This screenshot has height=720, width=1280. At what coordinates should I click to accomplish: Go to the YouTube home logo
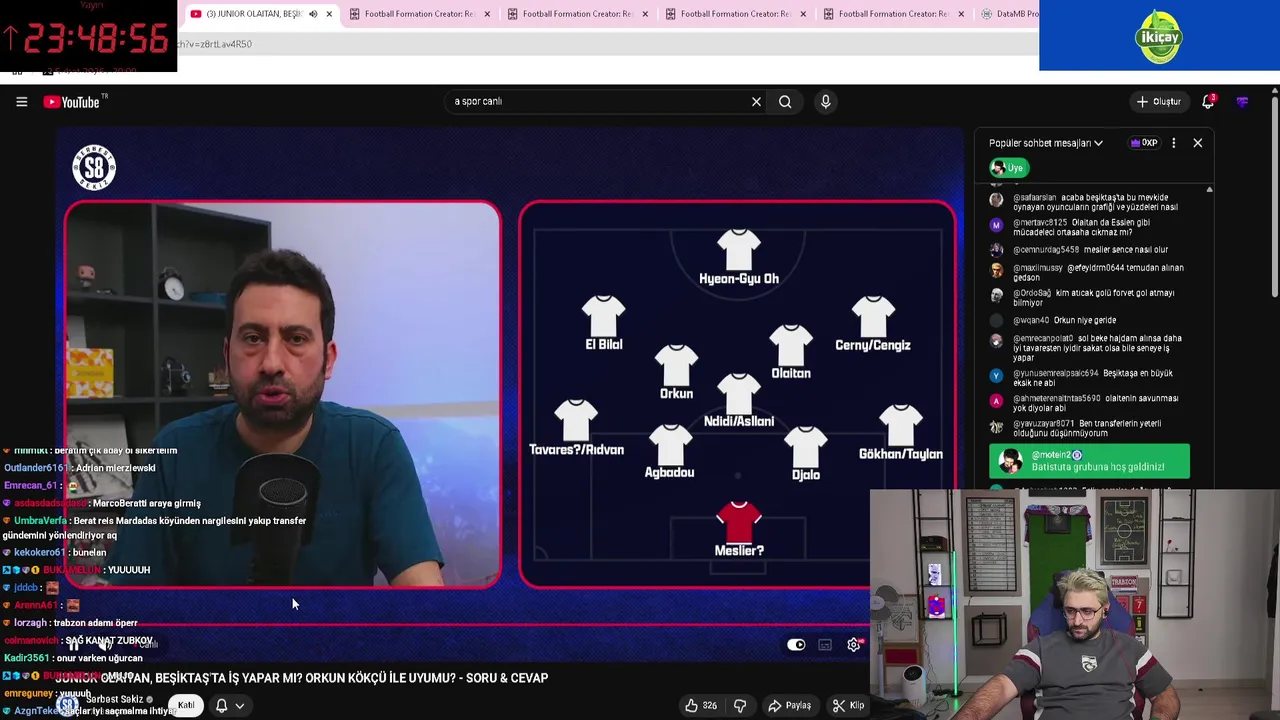(72, 102)
